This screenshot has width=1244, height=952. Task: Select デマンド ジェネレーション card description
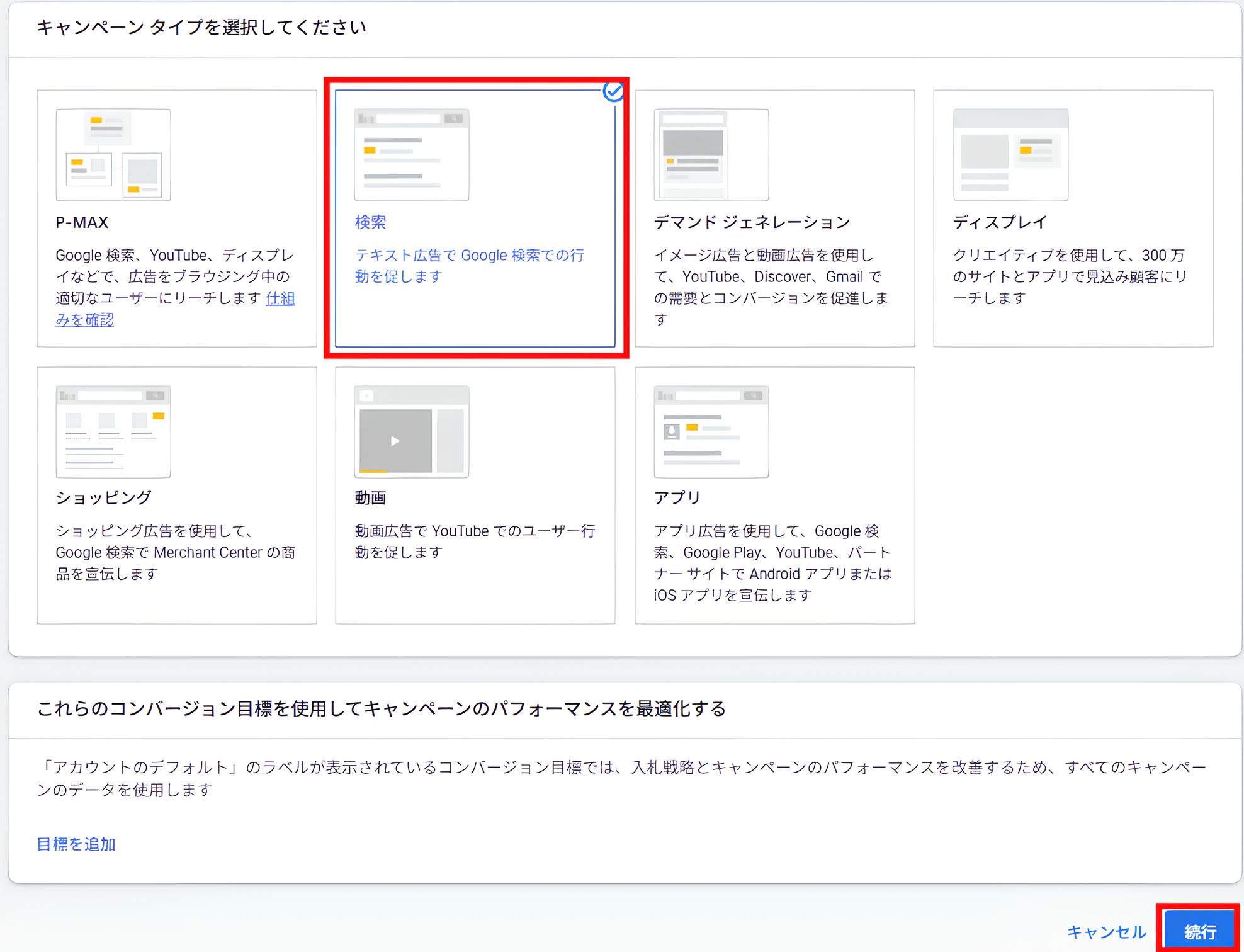point(772,286)
